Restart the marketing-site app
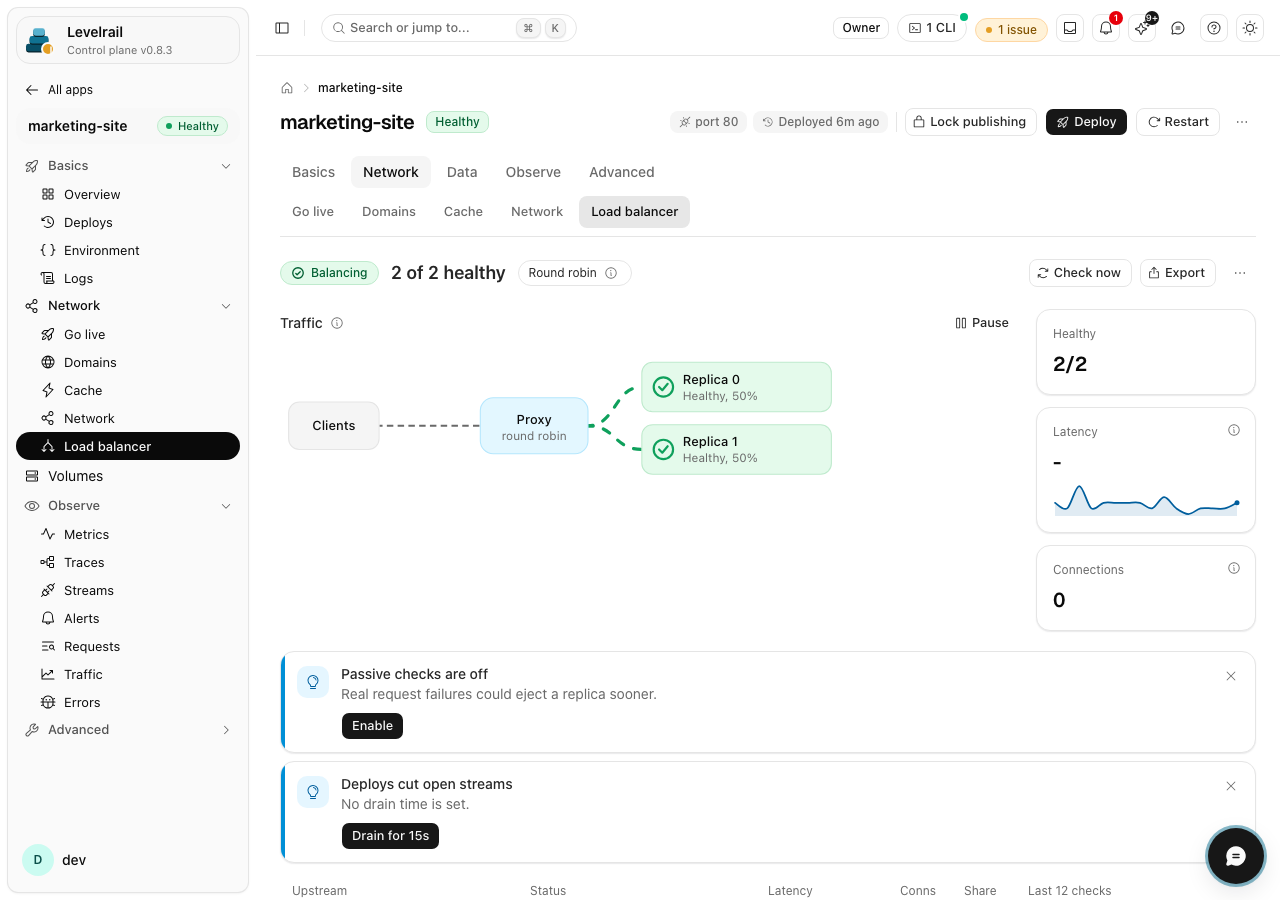 [x=1178, y=122]
